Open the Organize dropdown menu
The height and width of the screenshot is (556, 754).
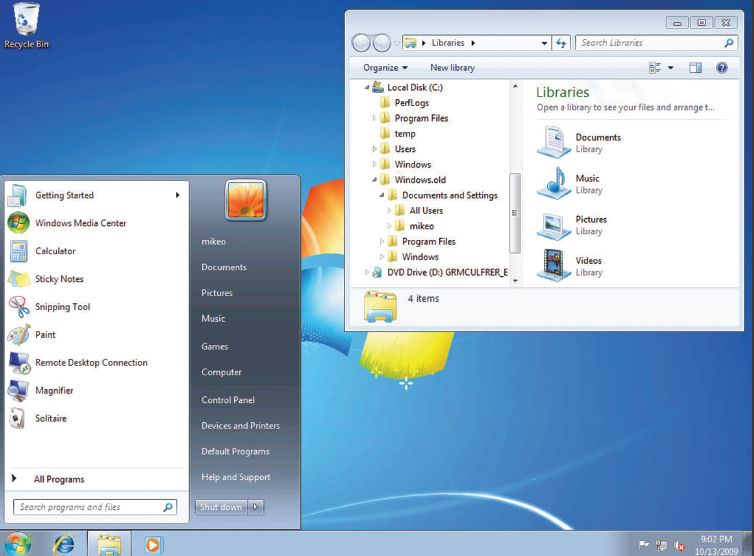[385, 68]
